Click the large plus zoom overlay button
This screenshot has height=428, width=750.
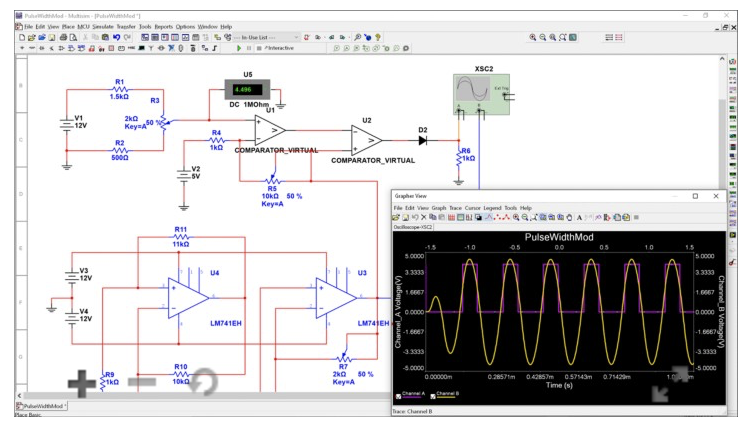point(82,383)
